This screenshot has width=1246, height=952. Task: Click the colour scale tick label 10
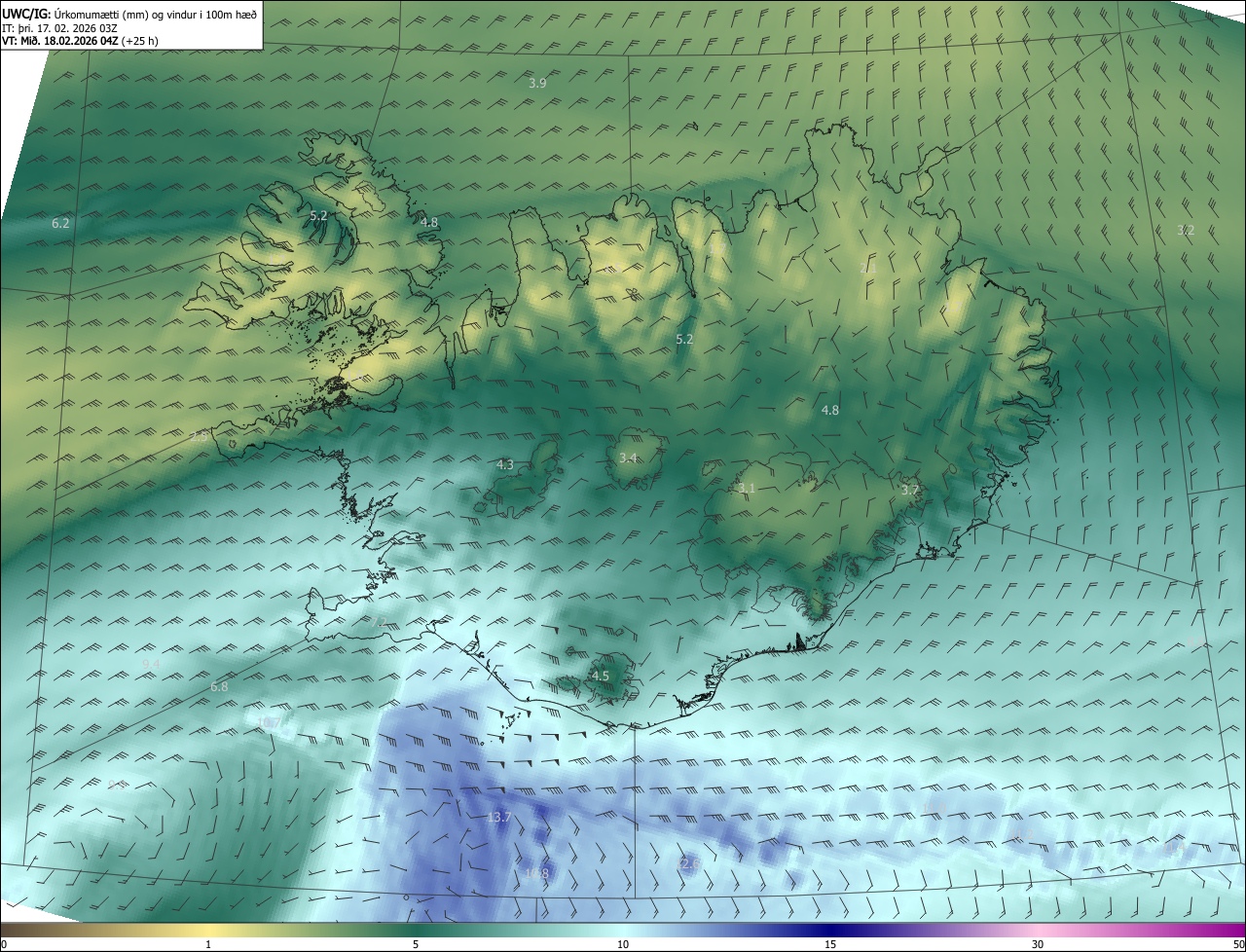[x=623, y=944]
